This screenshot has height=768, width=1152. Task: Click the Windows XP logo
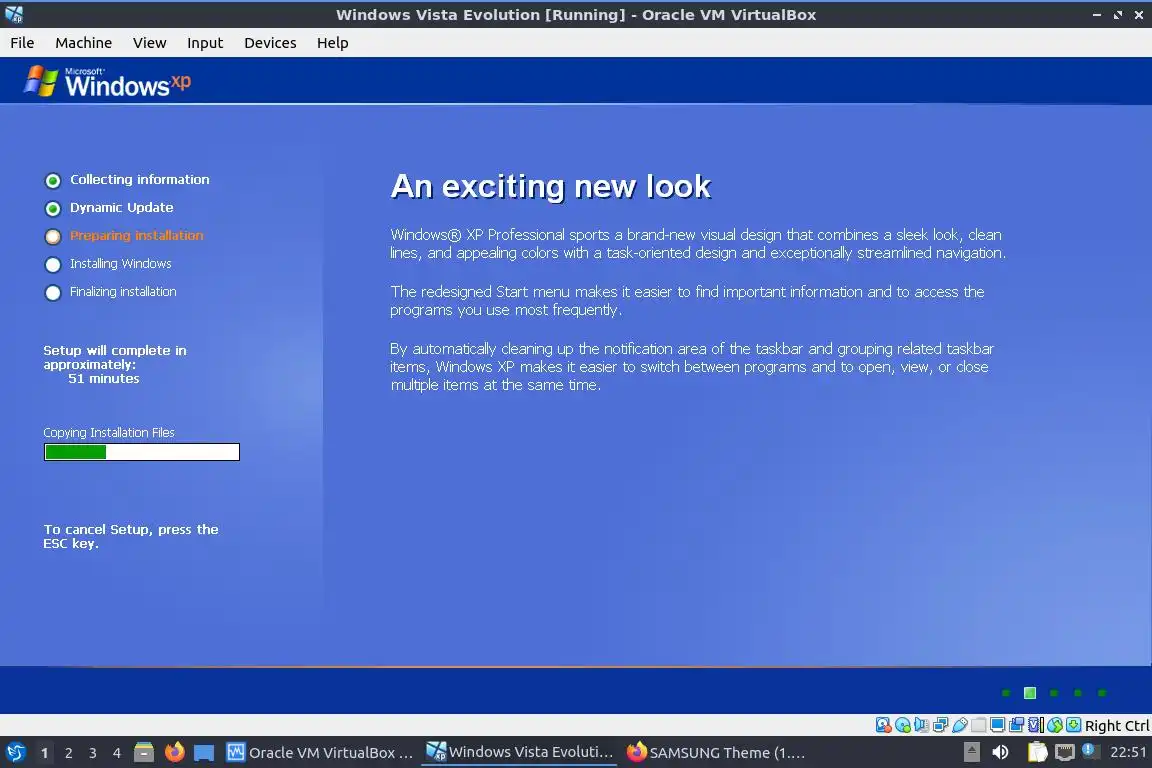(x=107, y=82)
